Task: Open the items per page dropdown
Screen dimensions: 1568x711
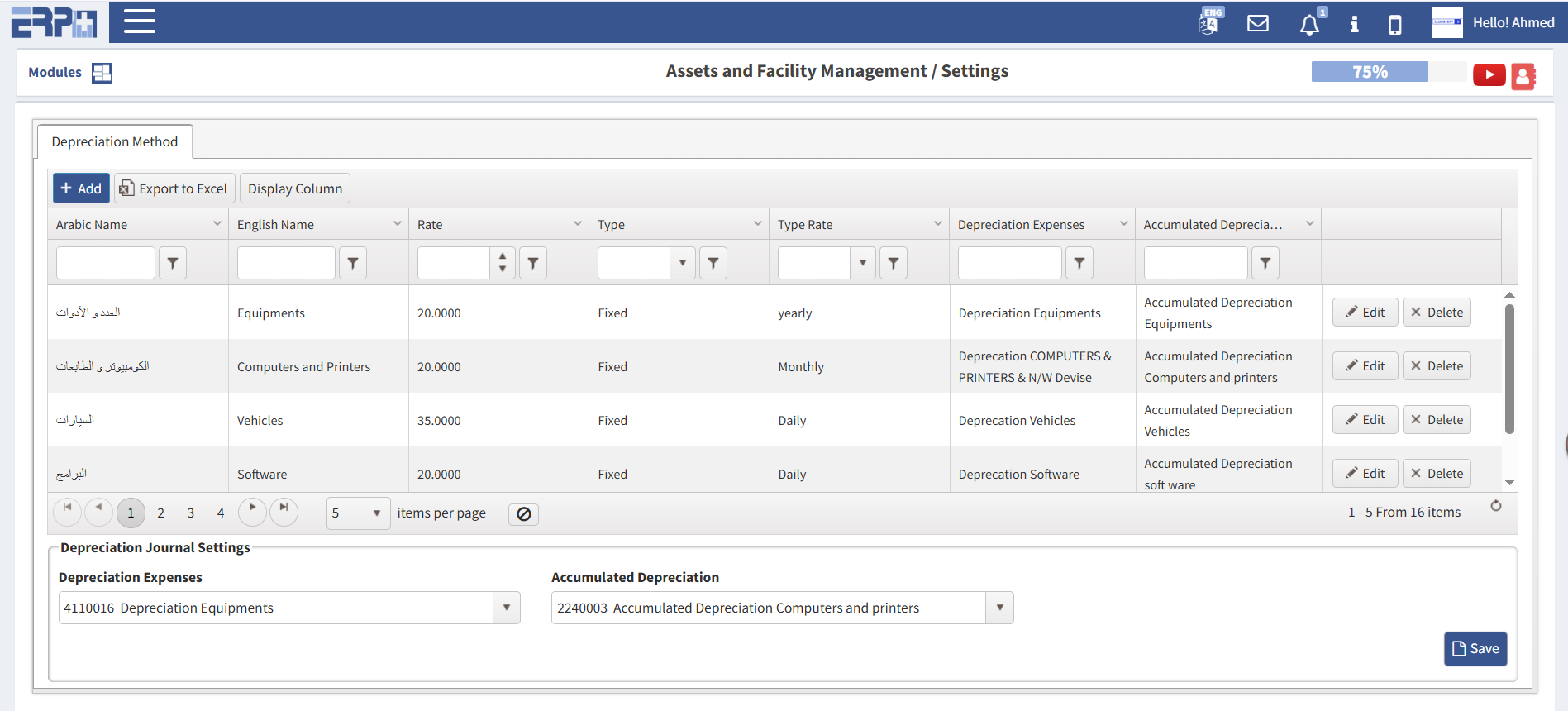Action: pos(376,513)
